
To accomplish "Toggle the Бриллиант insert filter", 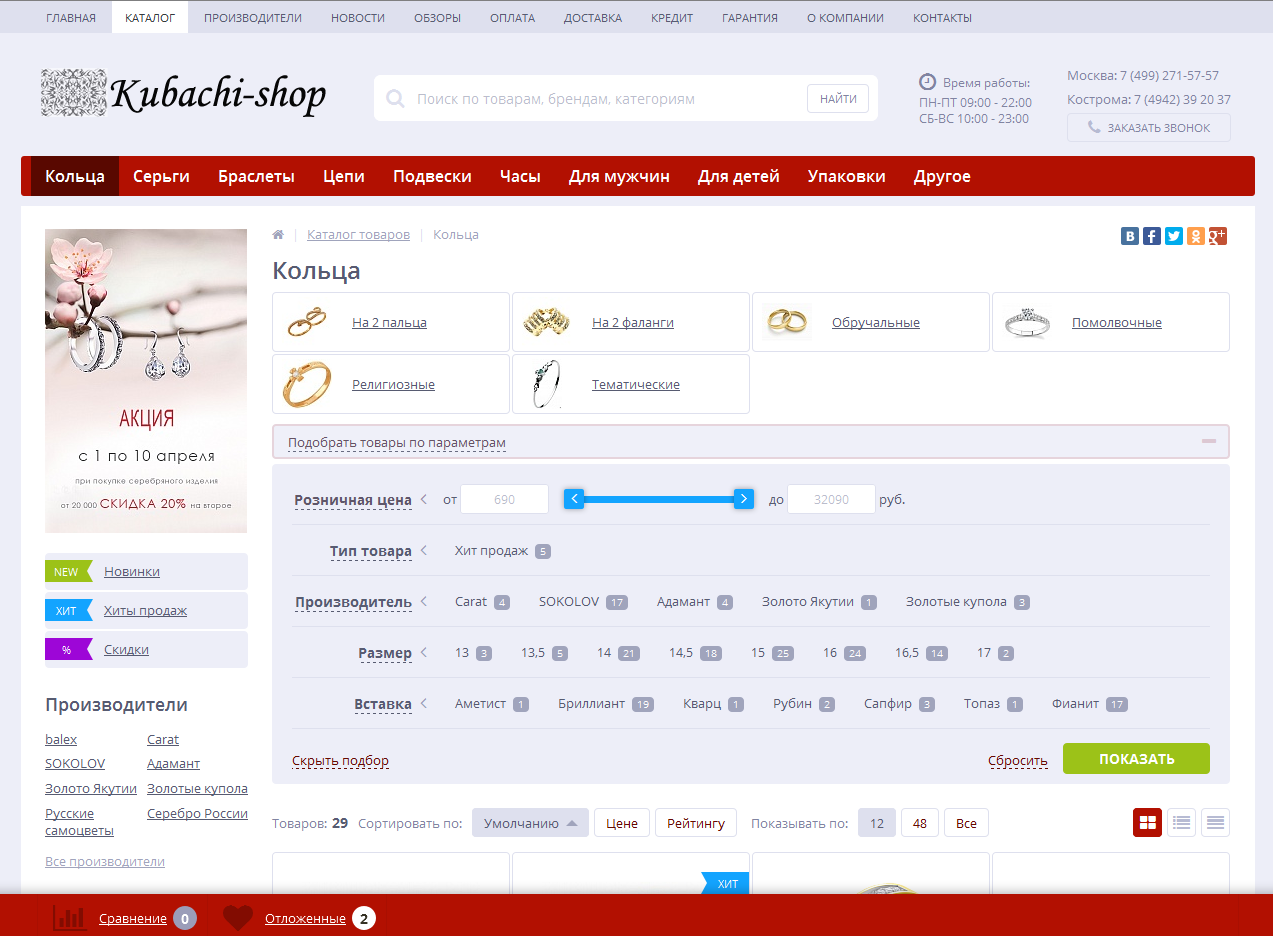I will click(591, 704).
